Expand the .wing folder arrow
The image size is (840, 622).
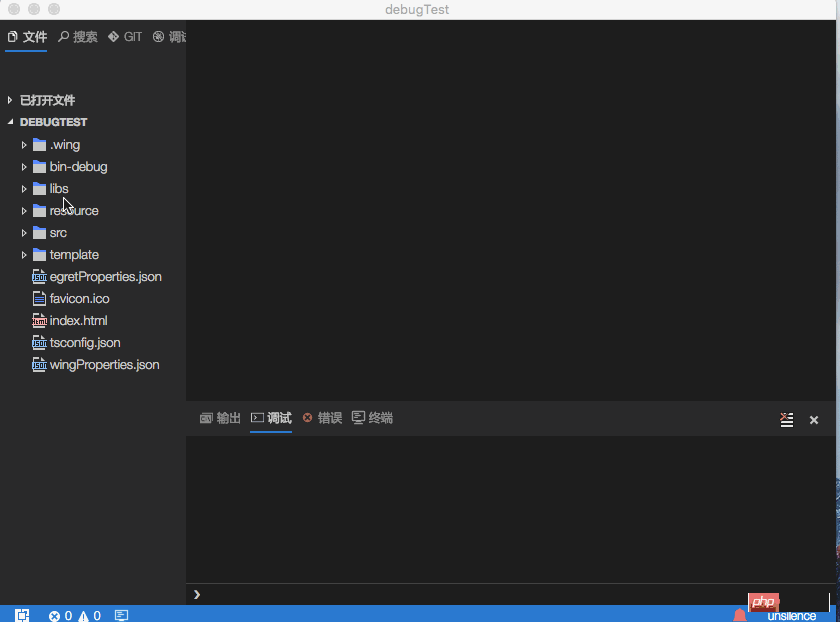click(x=24, y=145)
